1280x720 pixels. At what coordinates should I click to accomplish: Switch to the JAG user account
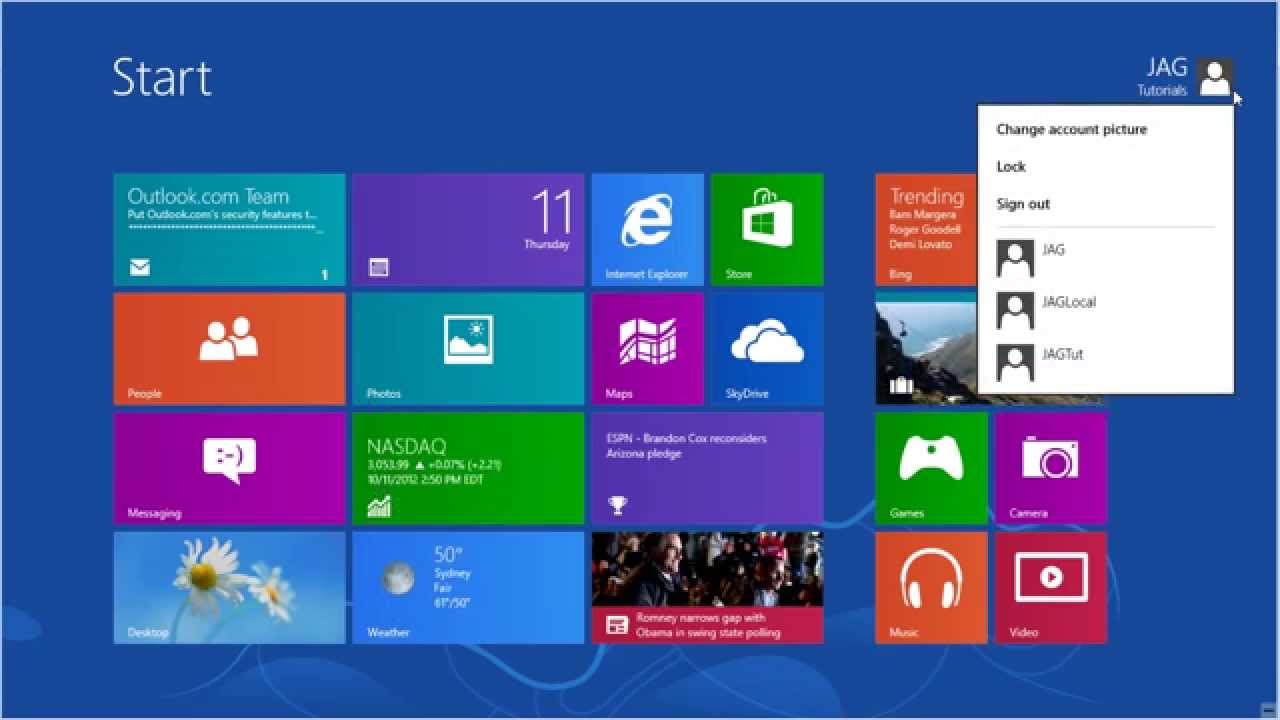click(x=1105, y=258)
